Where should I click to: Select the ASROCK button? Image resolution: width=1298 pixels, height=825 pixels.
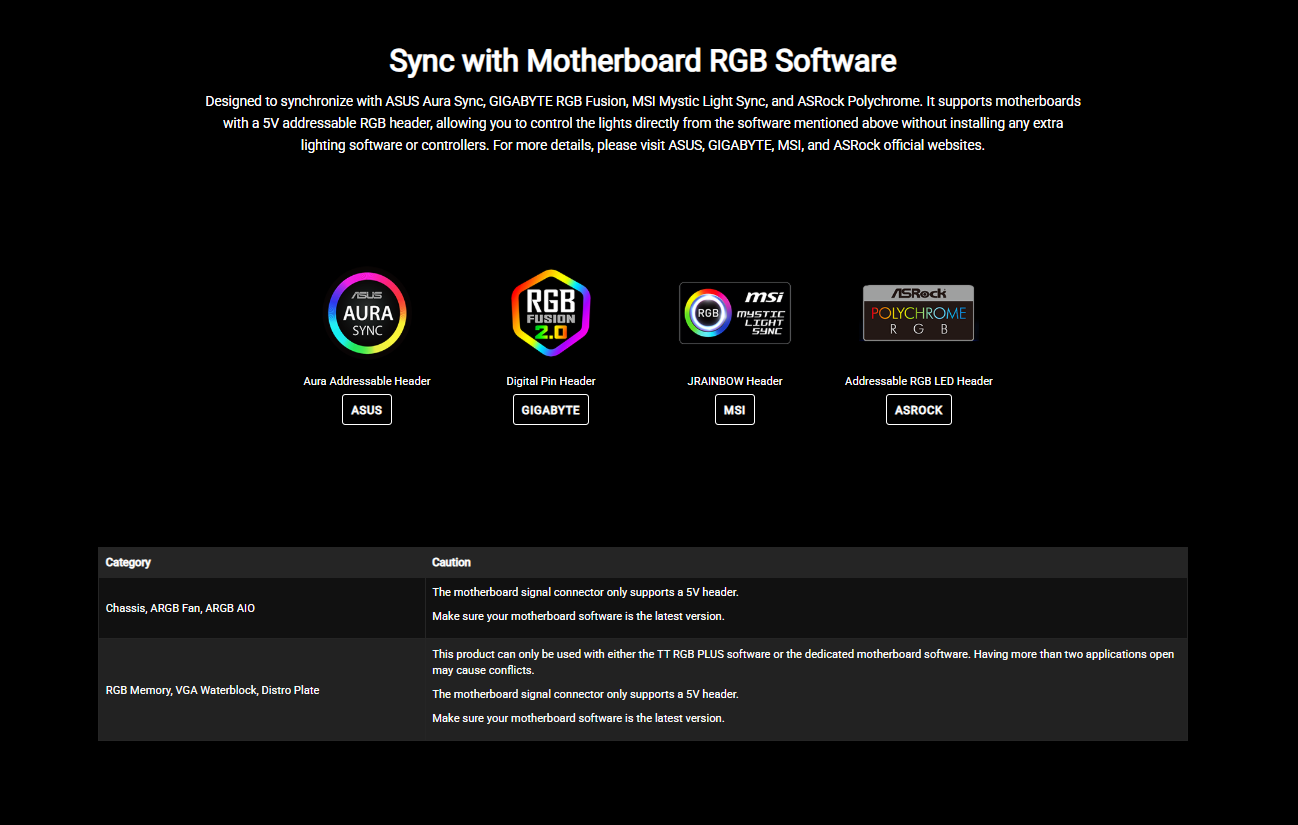918,410
